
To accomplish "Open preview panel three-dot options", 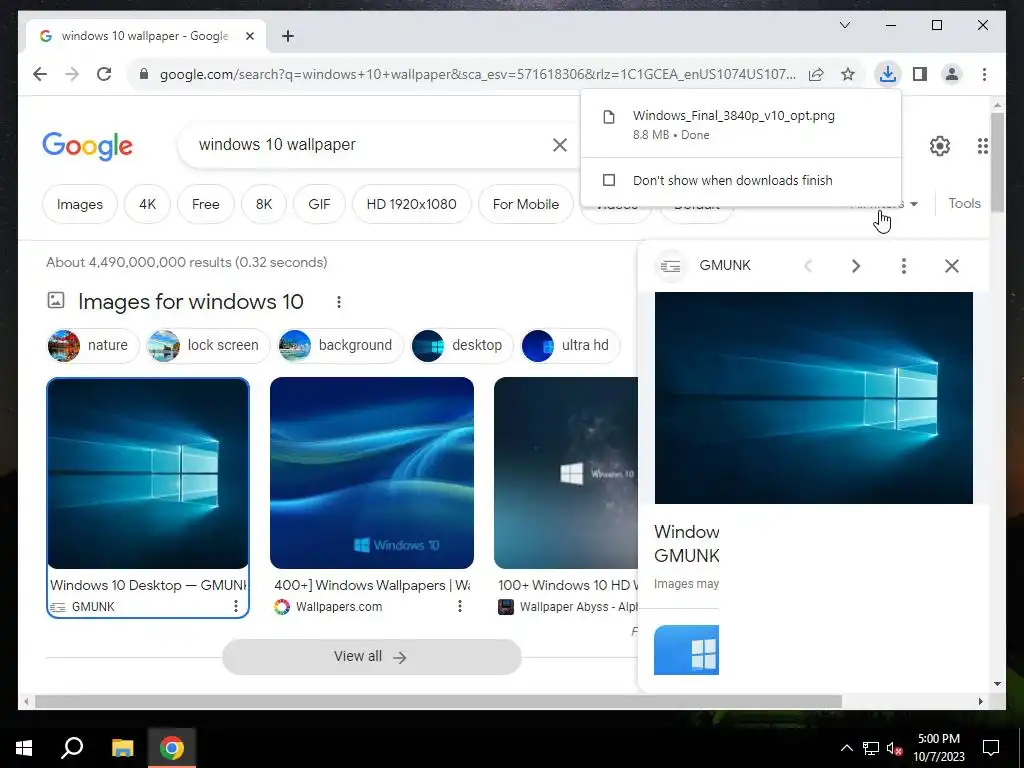I will pyautogui.click(x=904, y=266).
